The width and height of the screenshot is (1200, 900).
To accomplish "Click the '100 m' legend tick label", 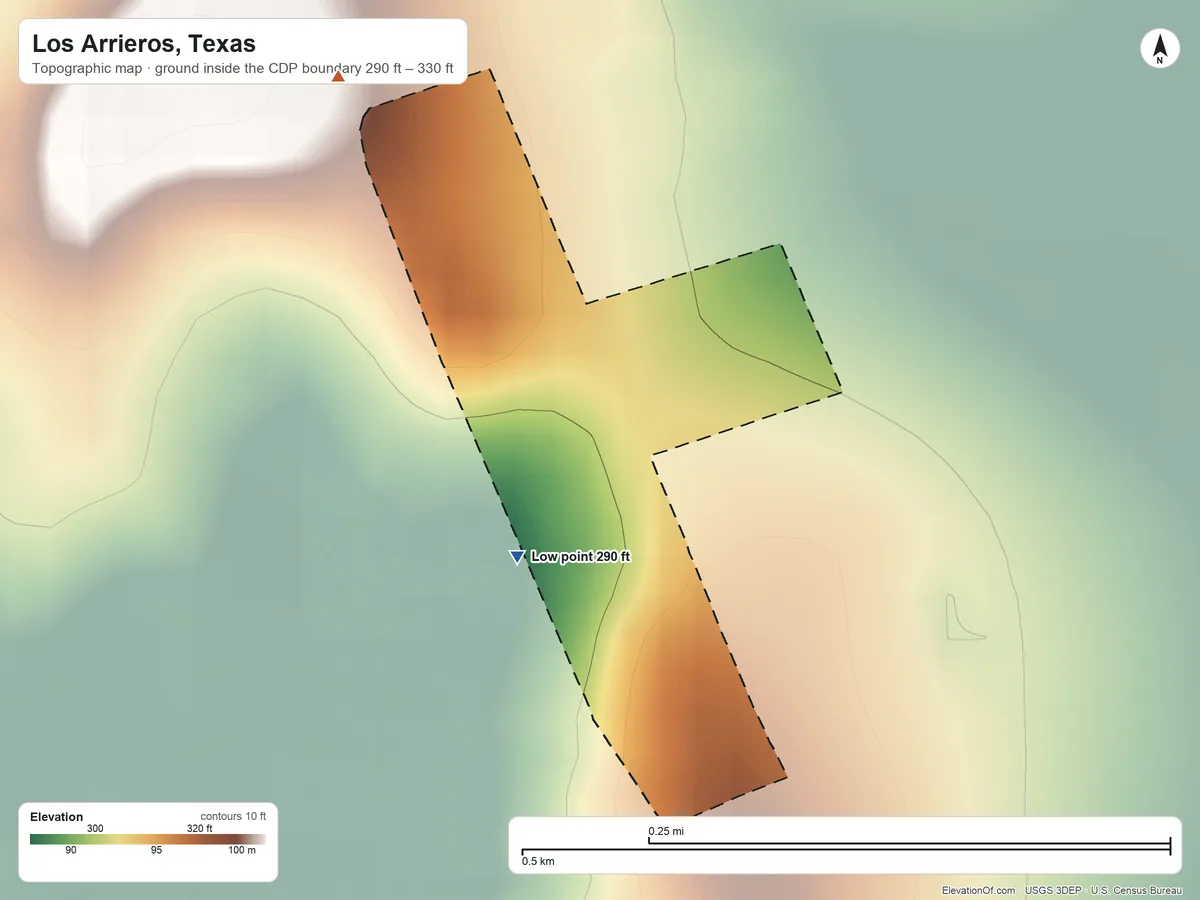I will (x=242, y=850).
